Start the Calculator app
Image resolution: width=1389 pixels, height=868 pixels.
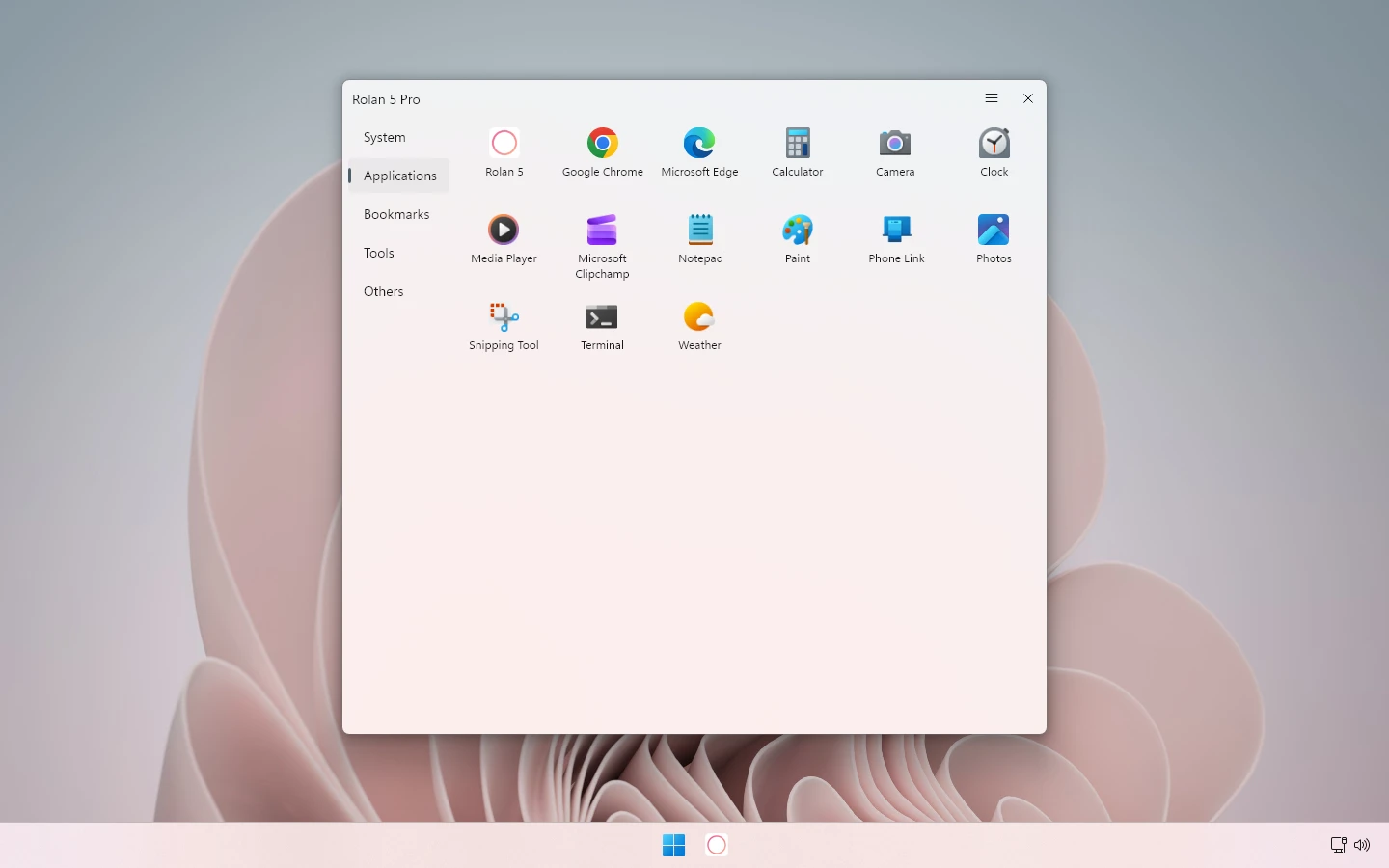[x=798, y=152]
